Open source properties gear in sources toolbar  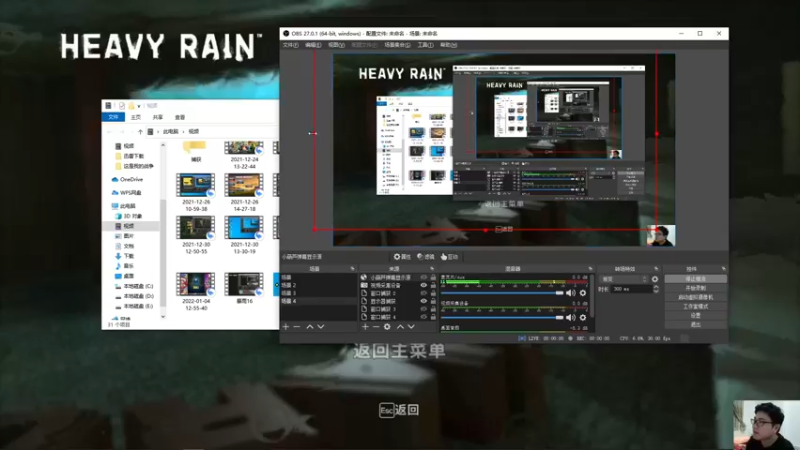tap(387, 327)
